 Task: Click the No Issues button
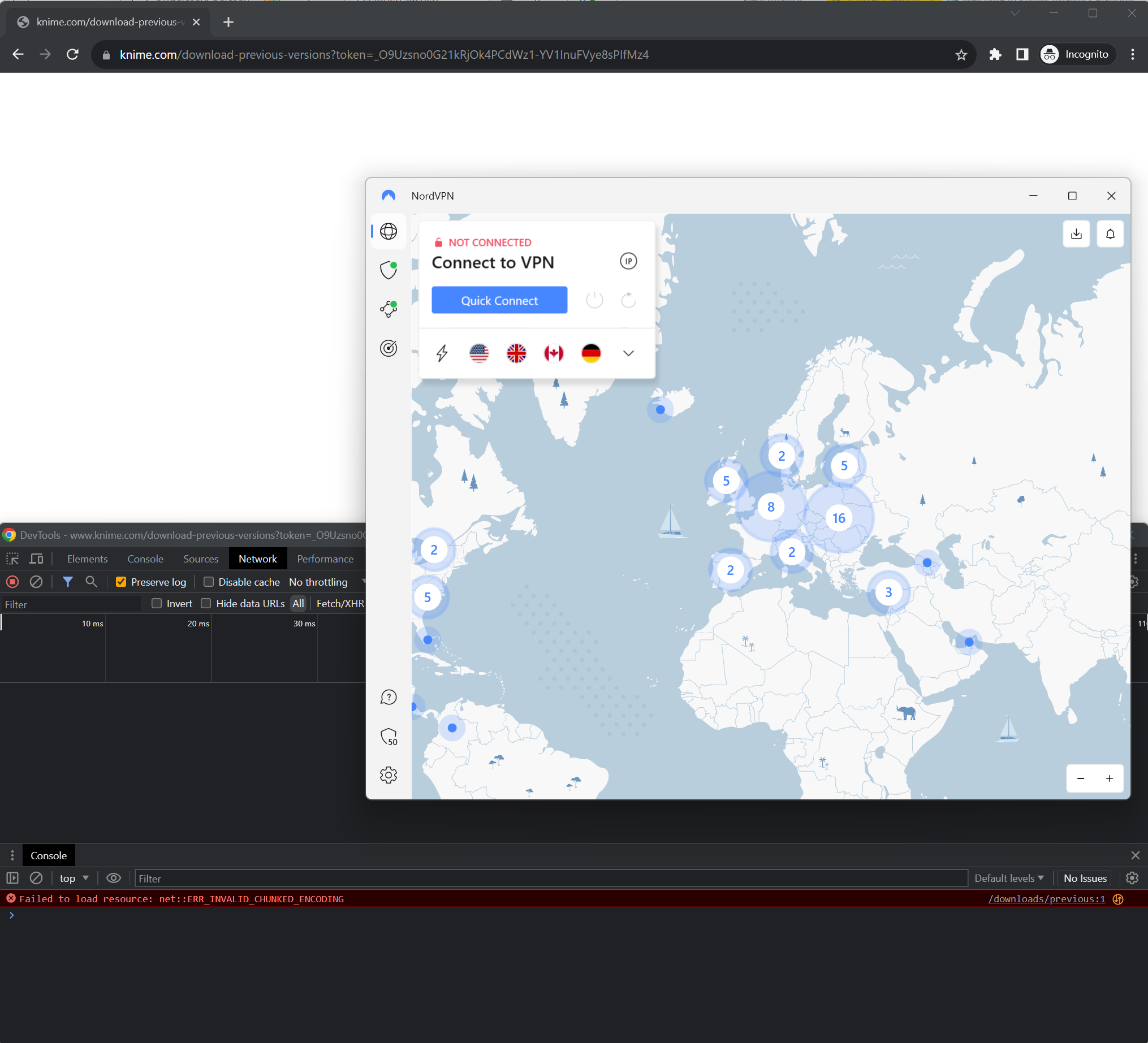(x=1085, y=878)
